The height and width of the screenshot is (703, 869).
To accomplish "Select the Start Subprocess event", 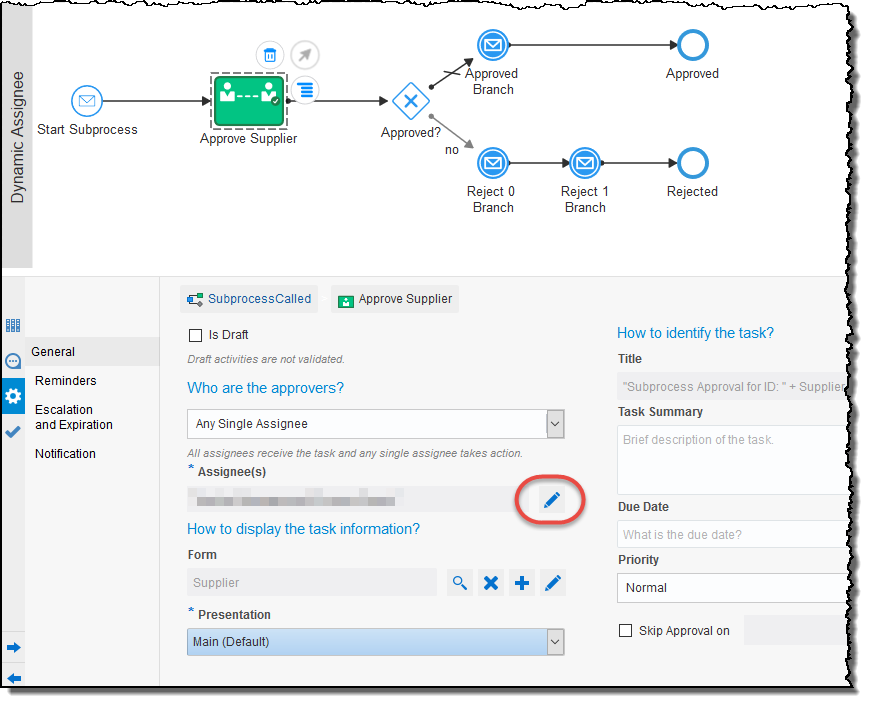I will (x=87, y=101).
